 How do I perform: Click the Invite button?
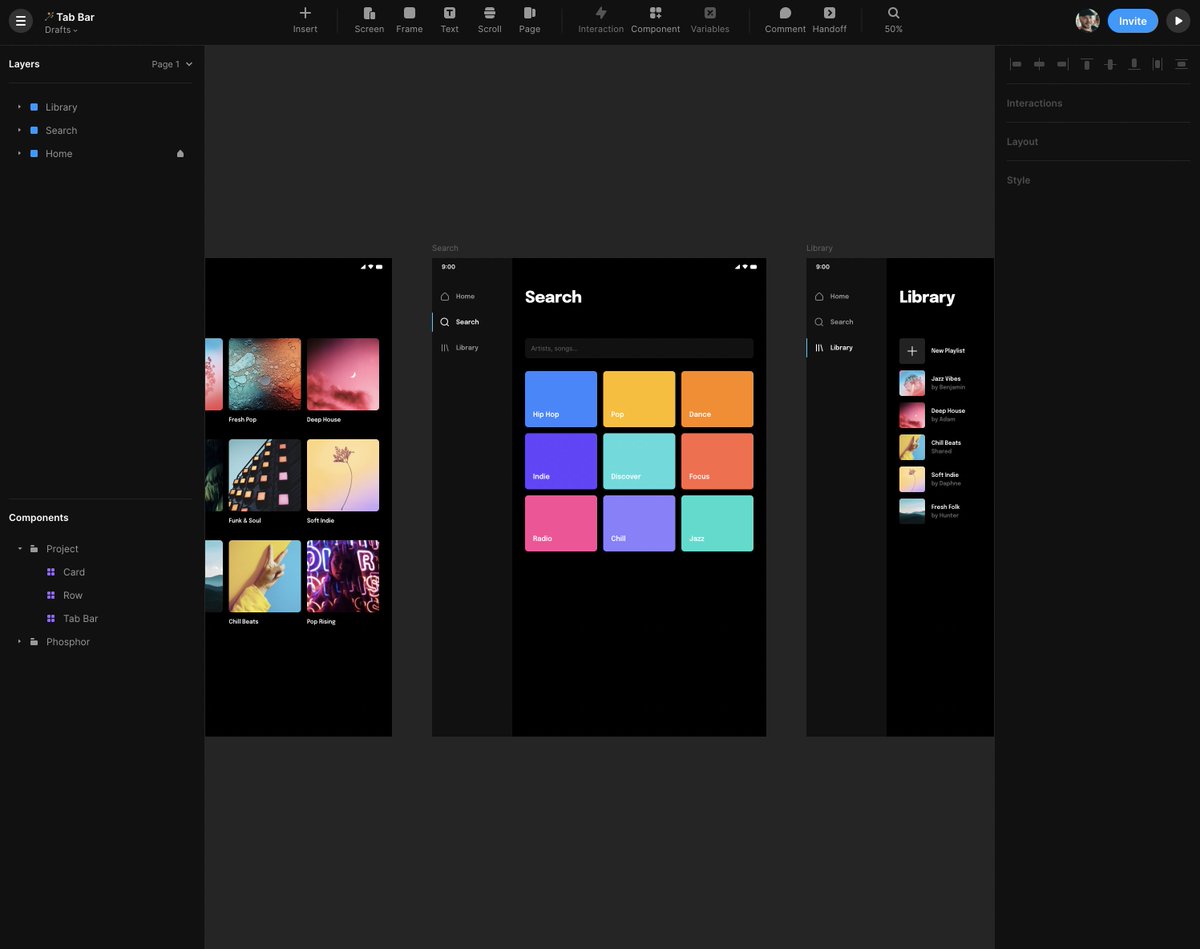(1132, 20)
